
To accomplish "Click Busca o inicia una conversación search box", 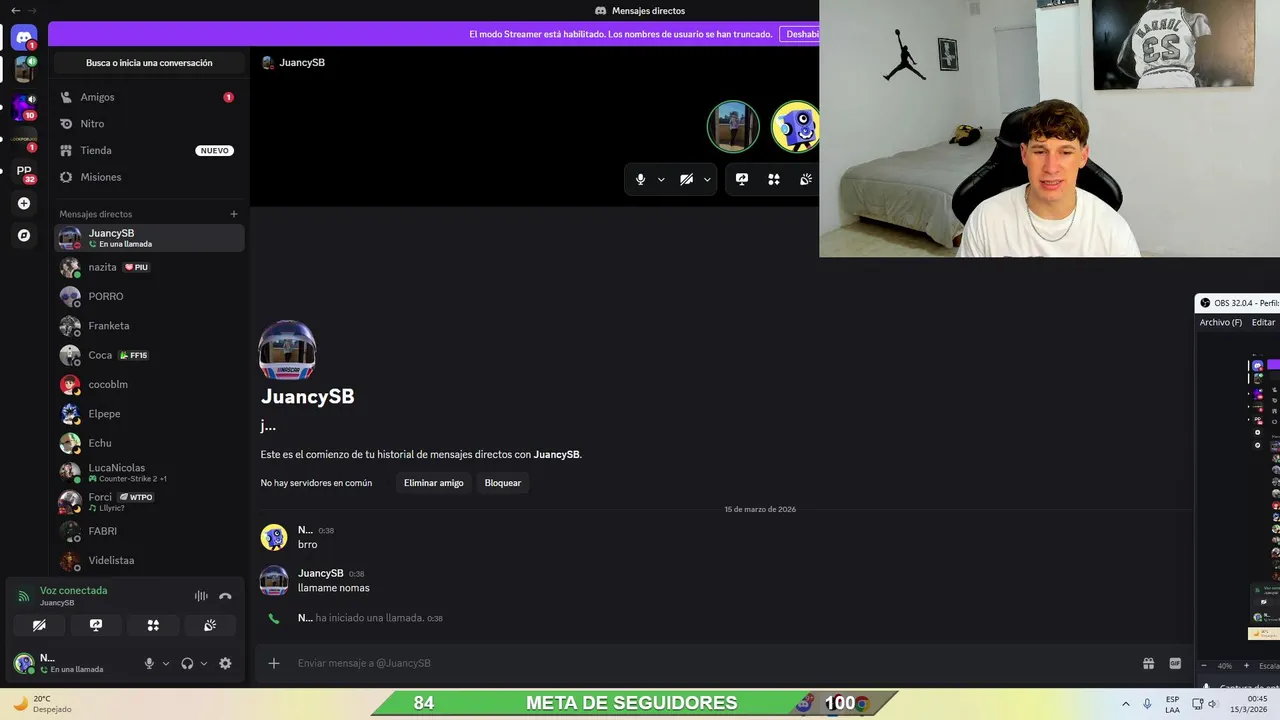I will (149, 63).
